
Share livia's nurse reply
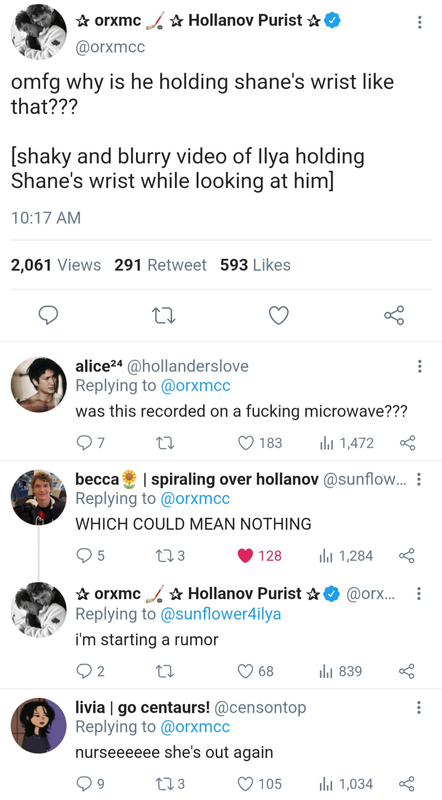click(408, 783)
